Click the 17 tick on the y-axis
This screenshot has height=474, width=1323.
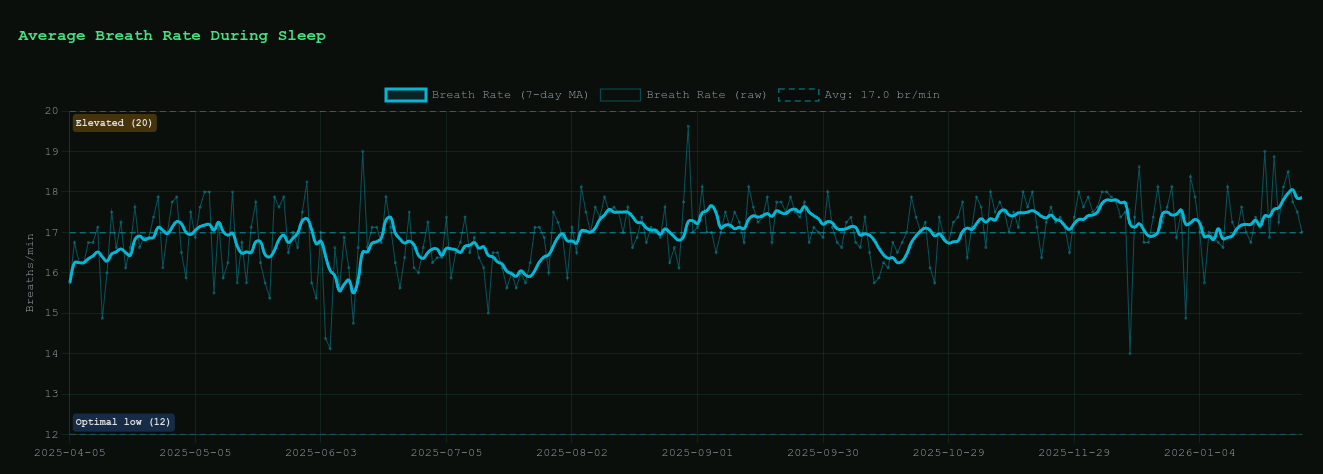pos(51,232)
